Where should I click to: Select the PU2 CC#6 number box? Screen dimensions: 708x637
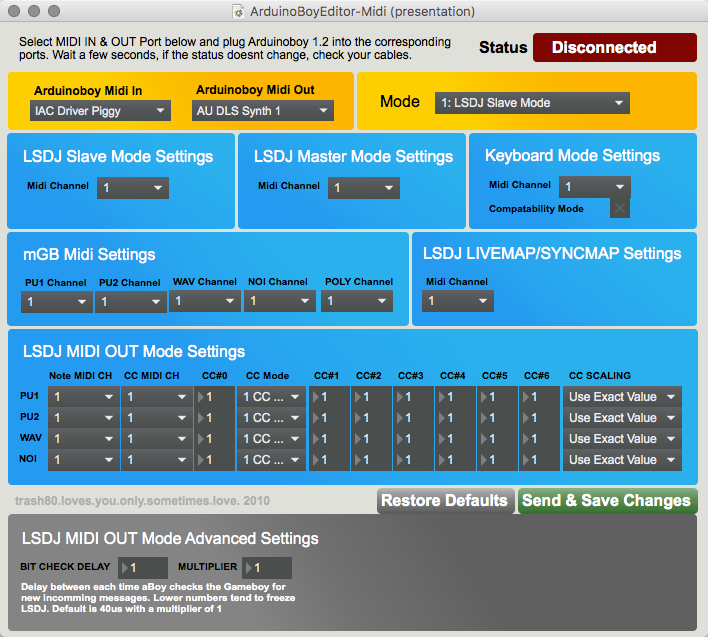coord(539,418)
